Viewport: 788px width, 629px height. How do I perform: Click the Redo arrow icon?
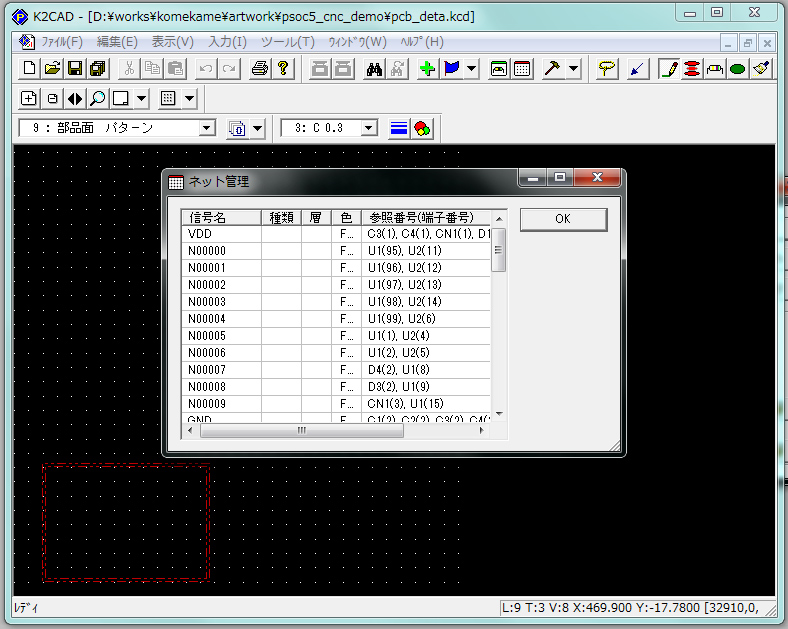point(229,68)
